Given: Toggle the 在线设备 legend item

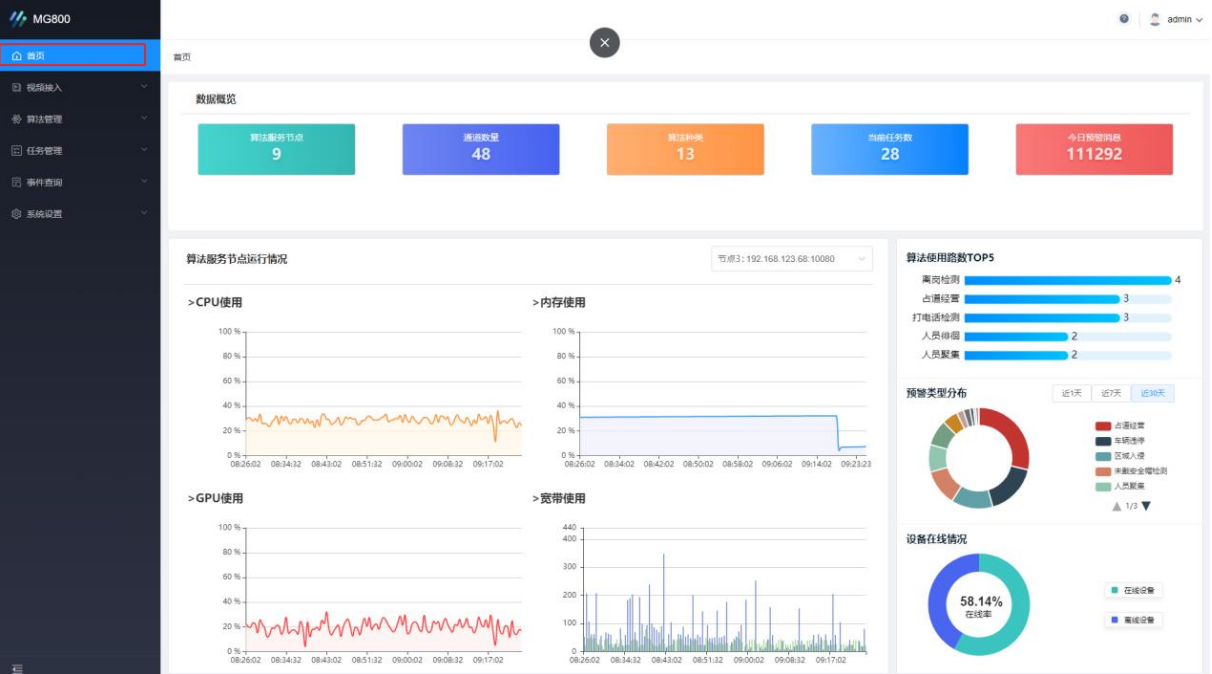Looking at the screenshot, I should 1134,591.
